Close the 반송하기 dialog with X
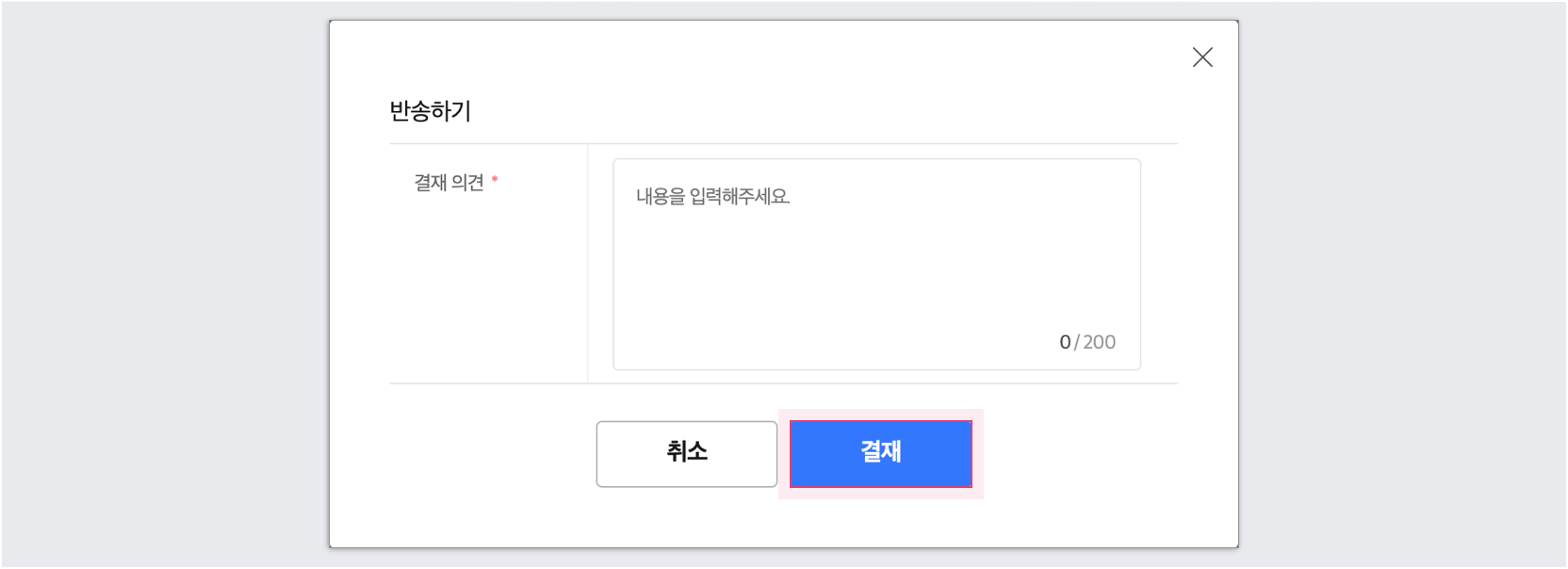 point(1202,57)
